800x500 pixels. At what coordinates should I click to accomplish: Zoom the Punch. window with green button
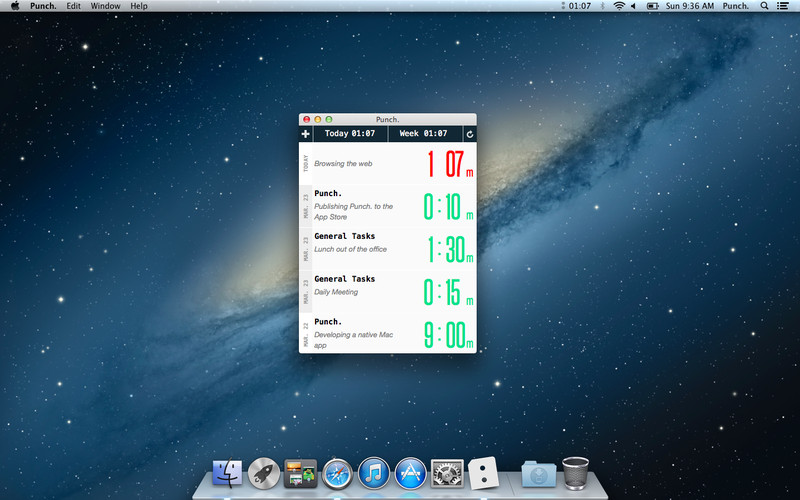329,119
